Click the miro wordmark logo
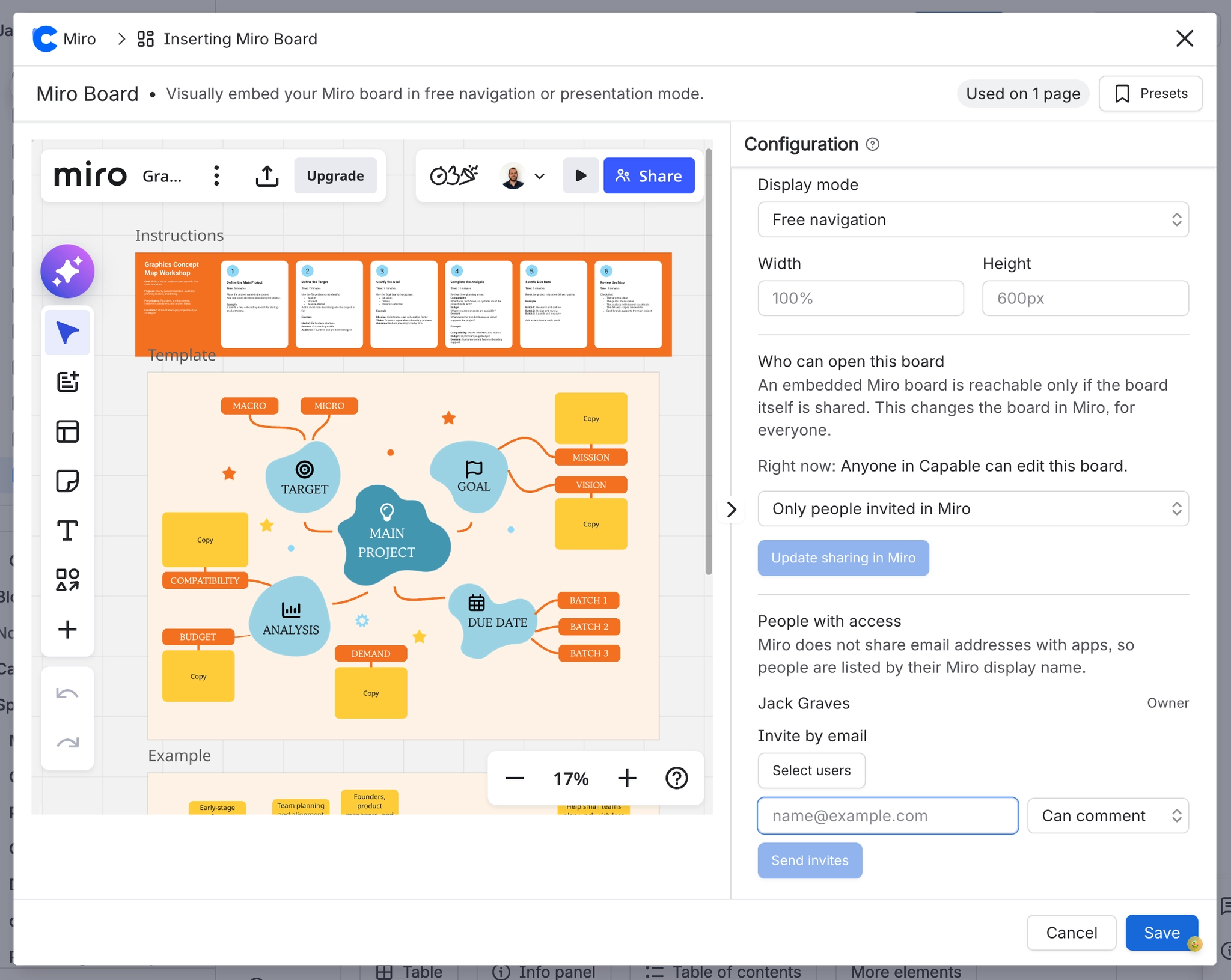 click(90, 175)
